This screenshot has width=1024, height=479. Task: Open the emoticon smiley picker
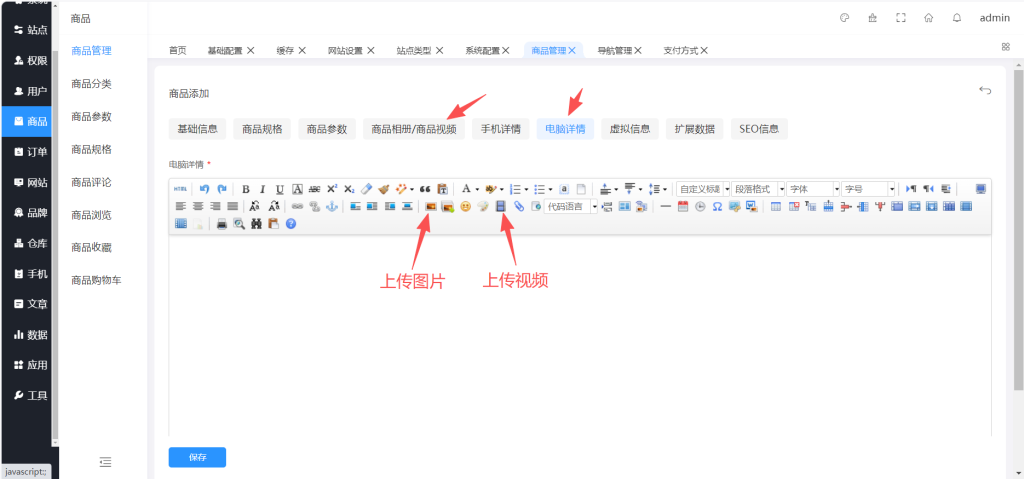(x=466, y=206)
